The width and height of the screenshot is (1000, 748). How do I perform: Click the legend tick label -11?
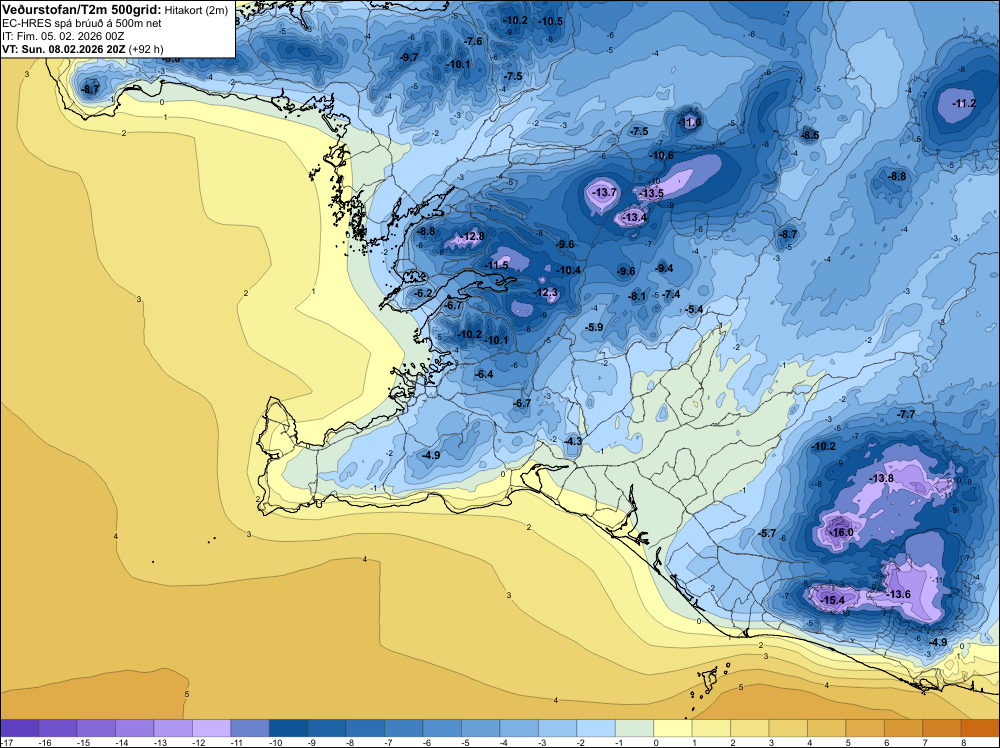click(x=237, y=743)
